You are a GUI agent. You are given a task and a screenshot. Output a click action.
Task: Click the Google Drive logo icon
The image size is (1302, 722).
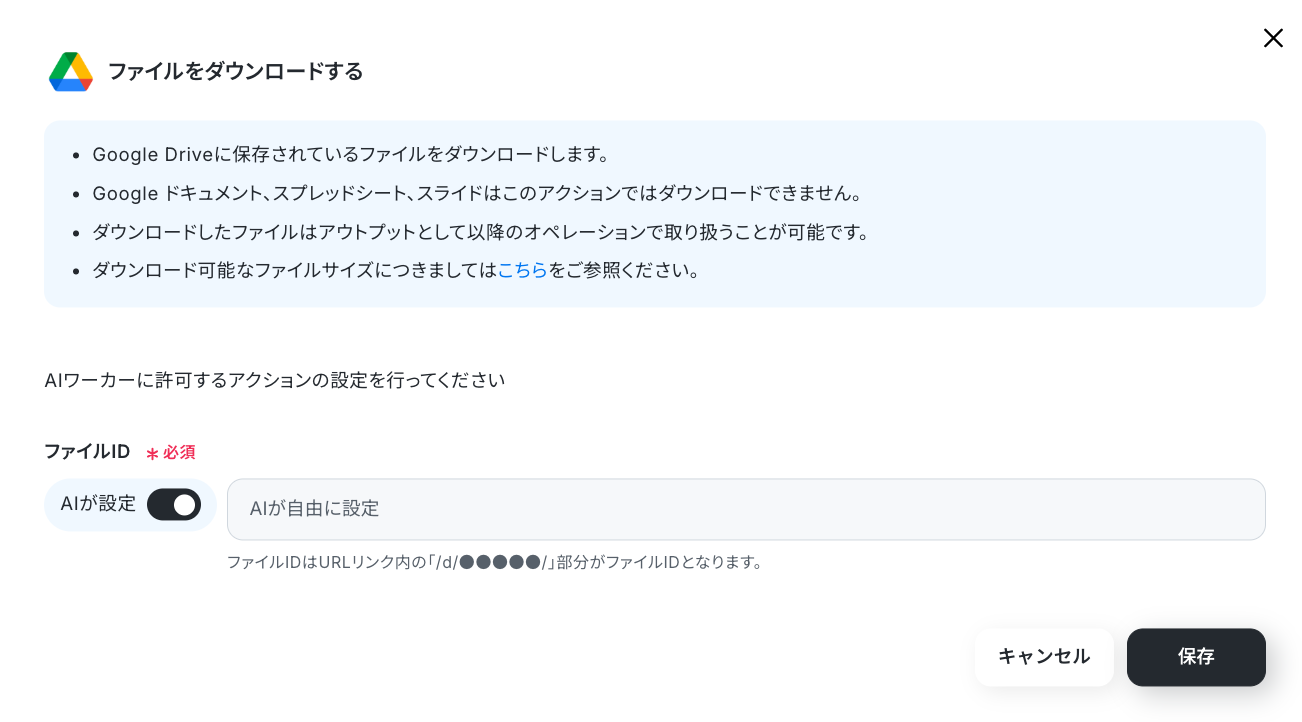[71, 71]
